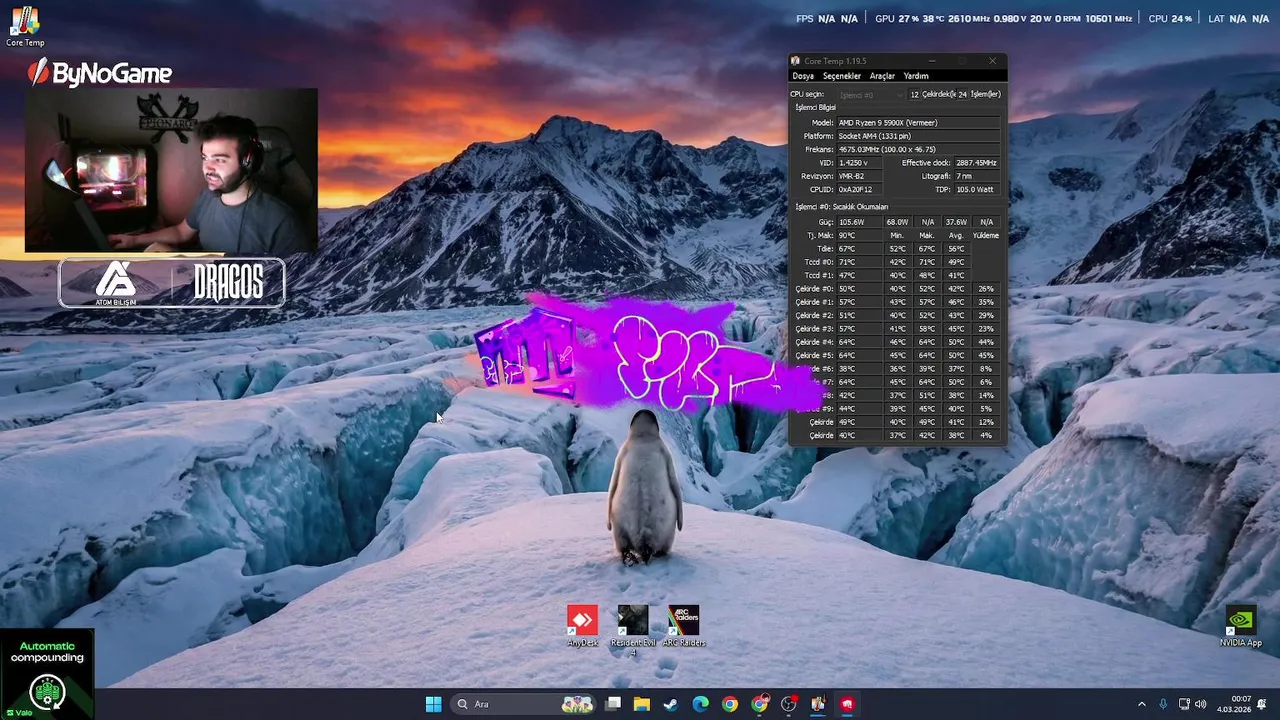Click the Tccd #0 temperature 71°C
The height and width of the screenshot is (720, 1280).
(x=859, y=262)
